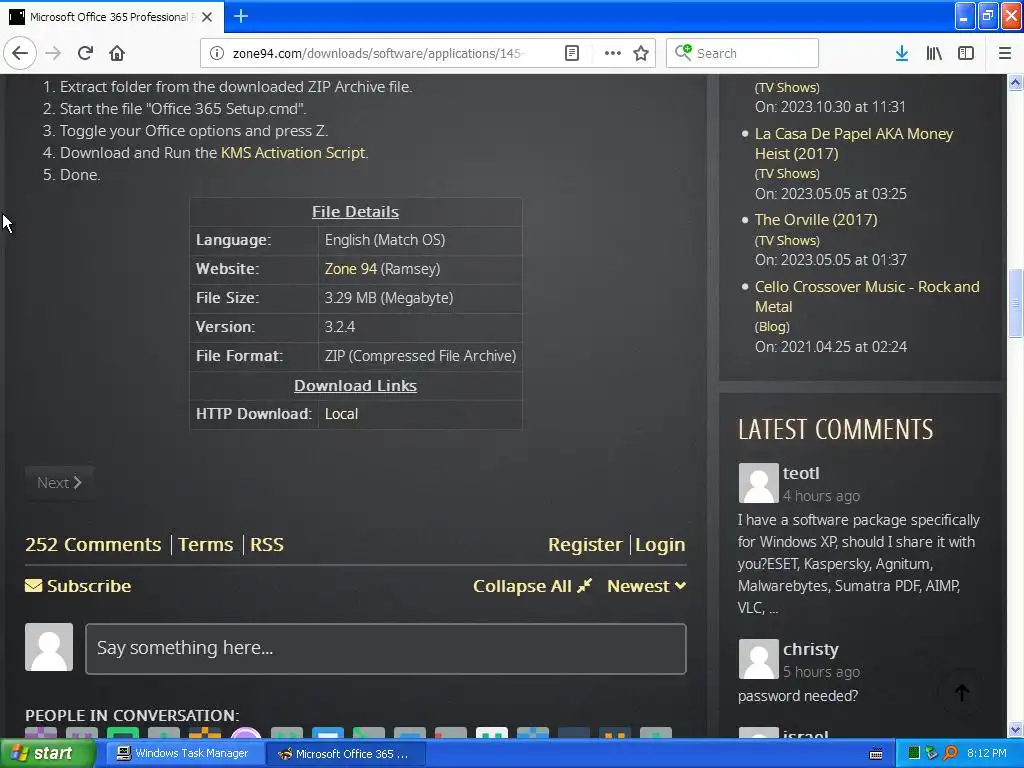Click teotl's avatar thumbnail
The height and width of the screenshot is (768, 1024).
(758, 483)
